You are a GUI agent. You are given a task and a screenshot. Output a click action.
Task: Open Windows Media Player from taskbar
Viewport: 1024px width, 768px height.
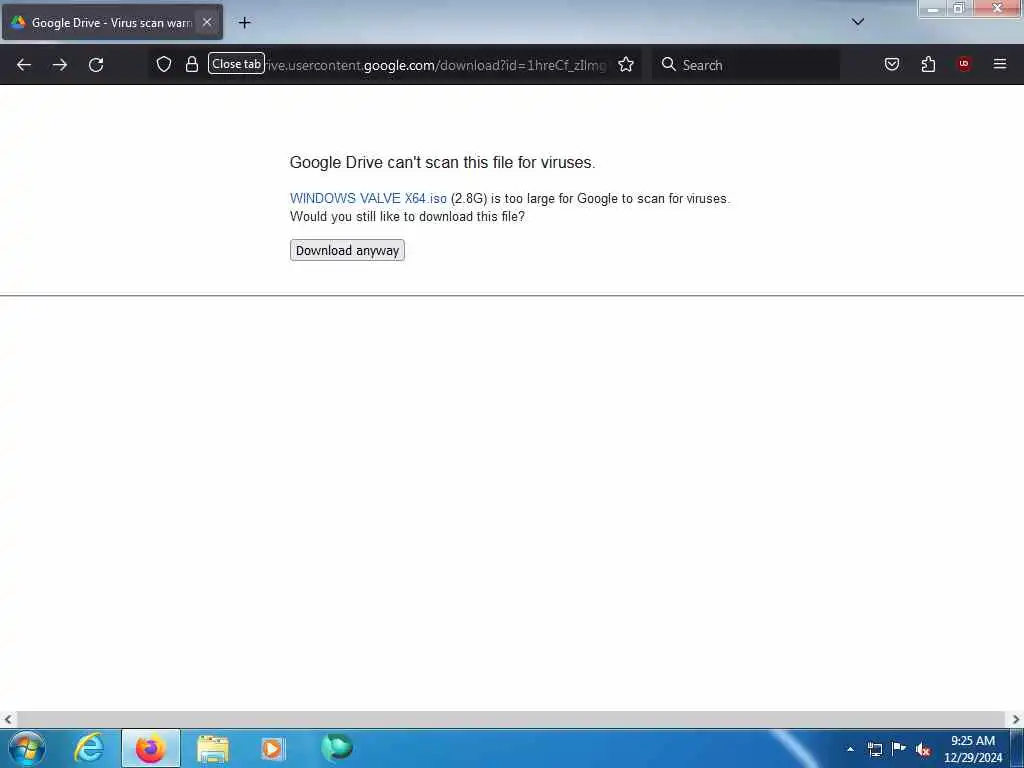[x=273, y=749]
